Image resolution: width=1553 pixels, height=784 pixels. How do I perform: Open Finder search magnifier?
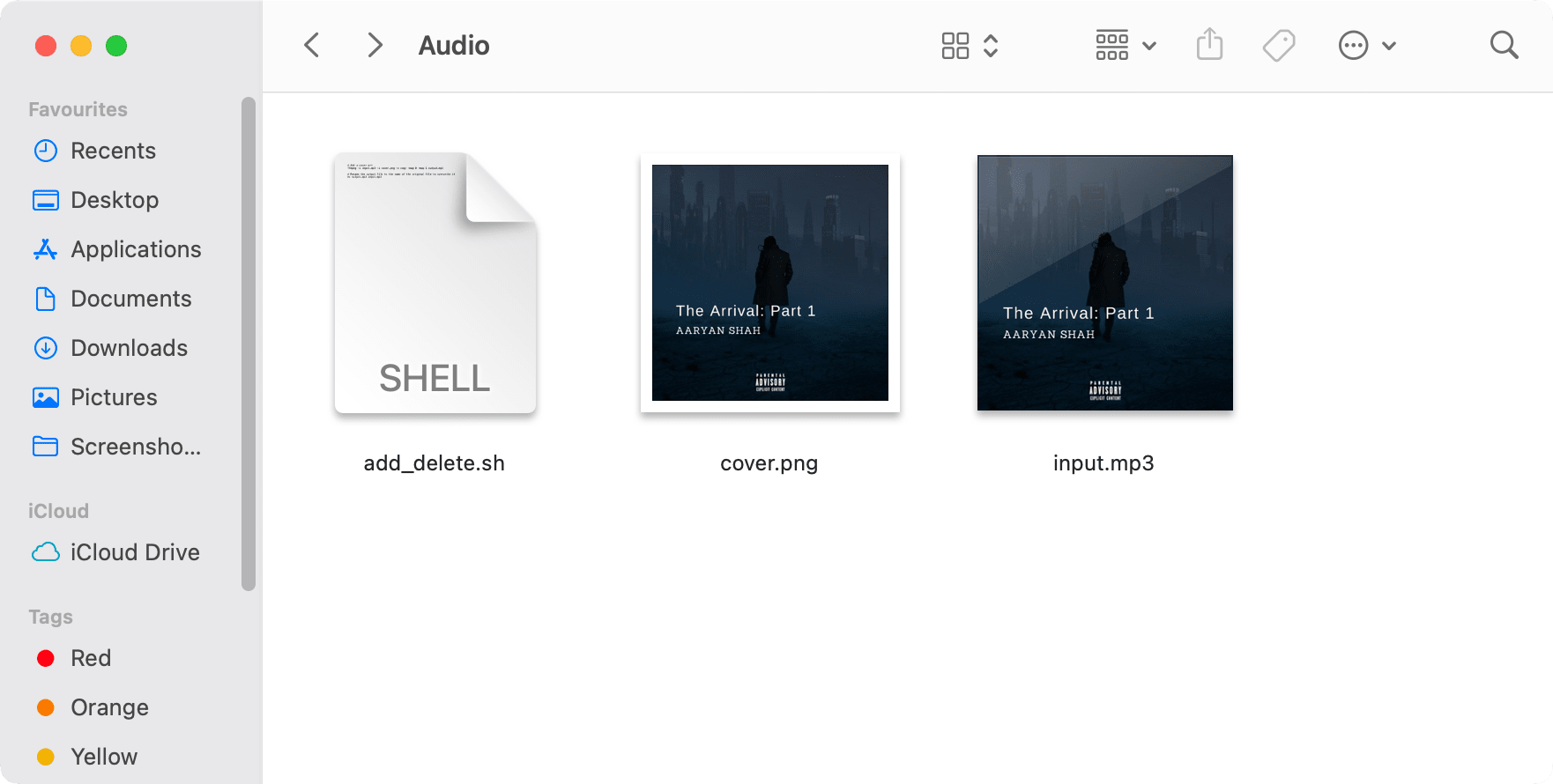1504,45
